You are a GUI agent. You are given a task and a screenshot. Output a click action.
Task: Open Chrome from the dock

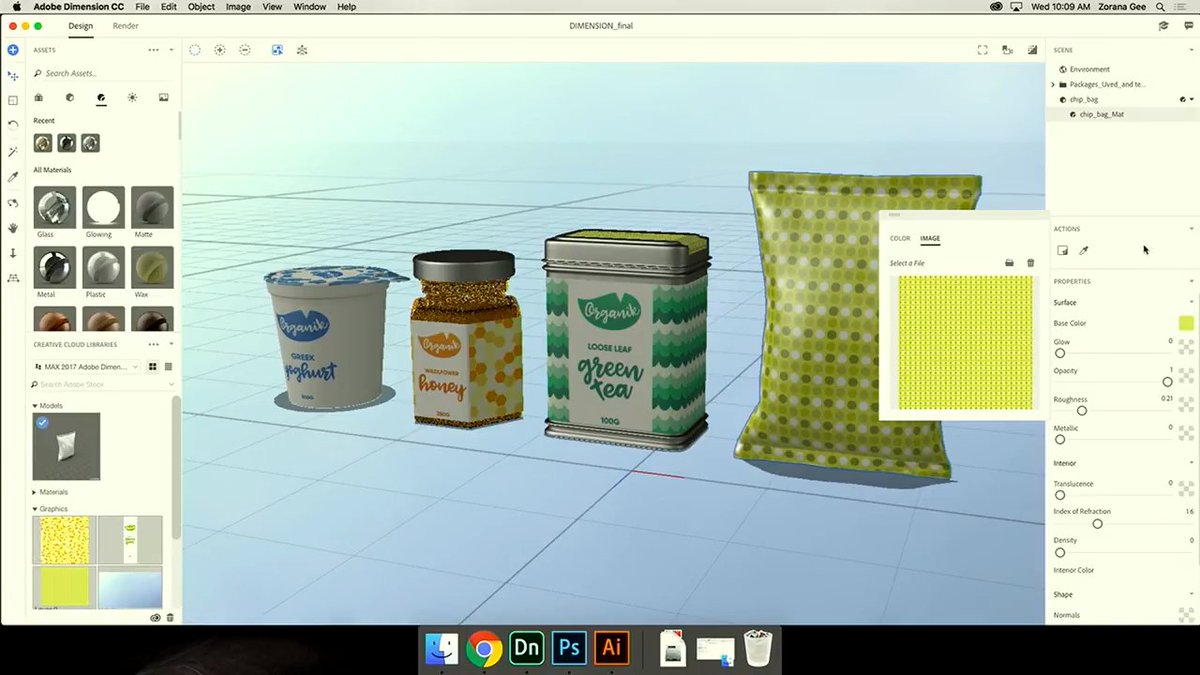(x=483, y=648)
